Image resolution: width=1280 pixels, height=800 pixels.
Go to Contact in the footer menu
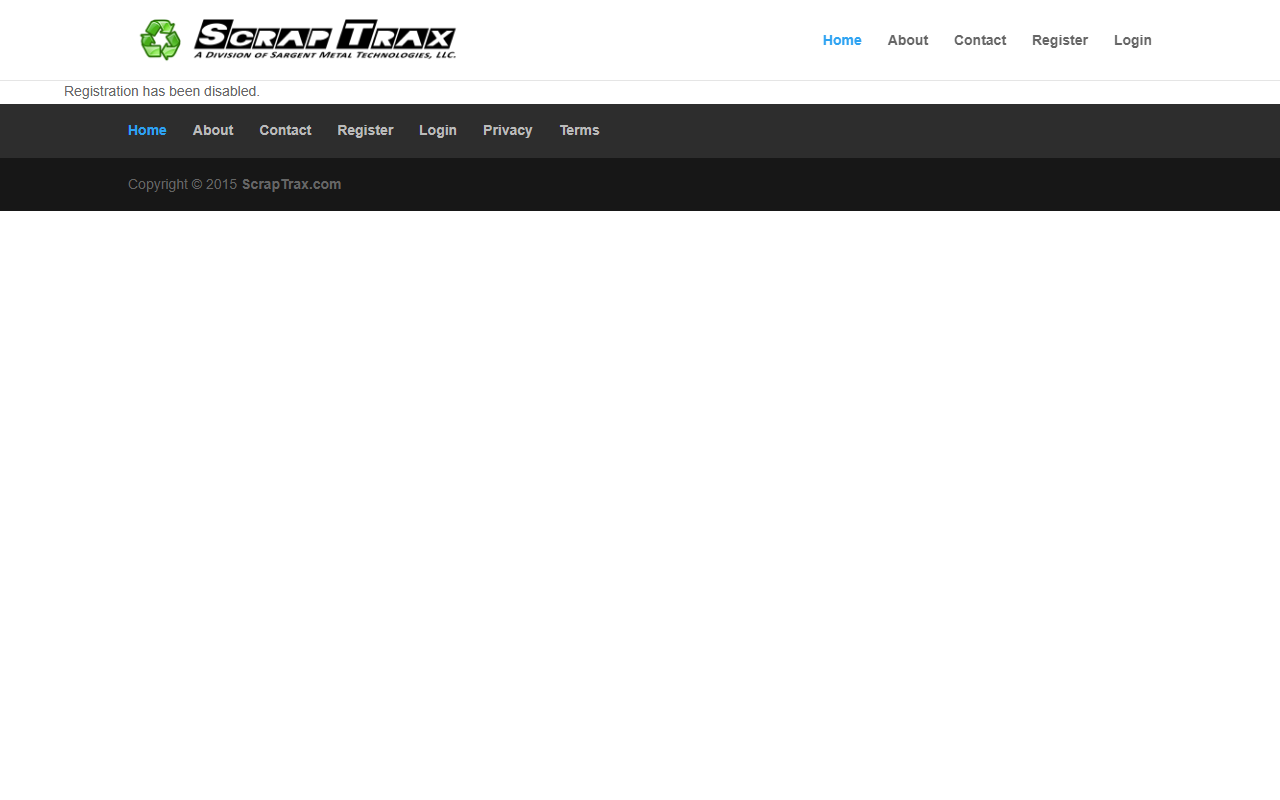285,130
